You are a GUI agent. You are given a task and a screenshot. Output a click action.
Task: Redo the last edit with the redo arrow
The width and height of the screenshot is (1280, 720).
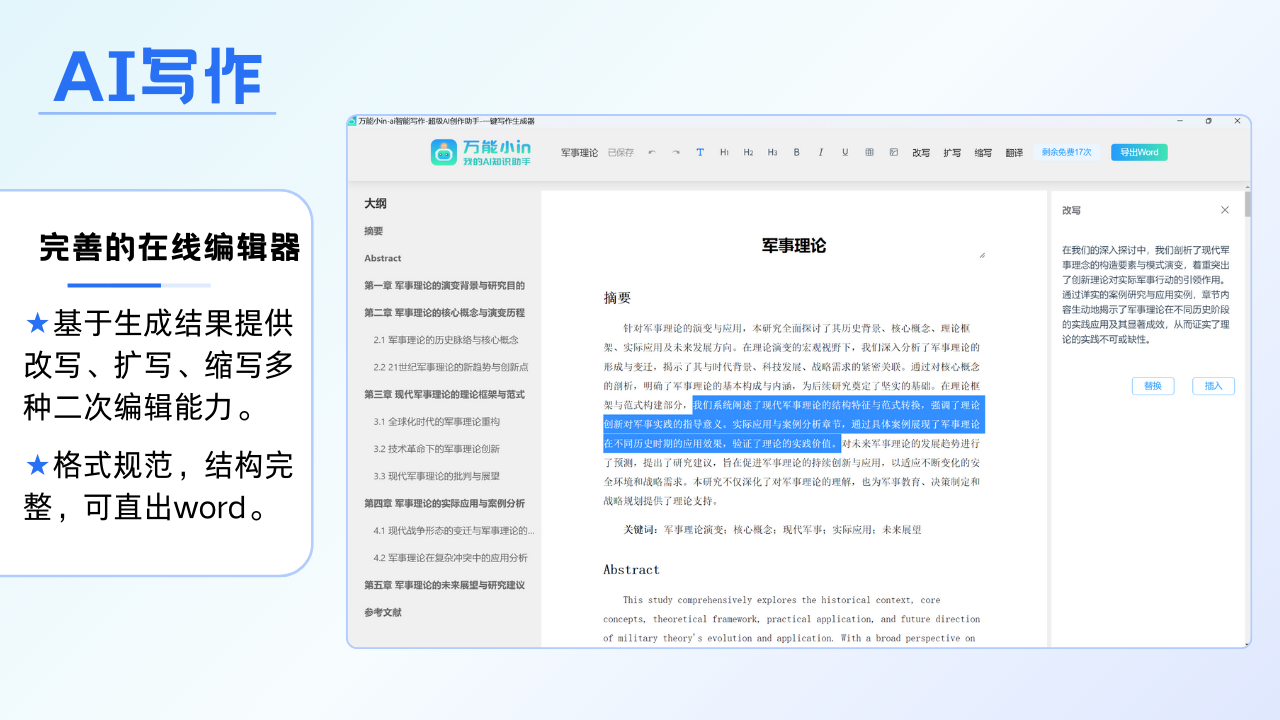pyautogui.click(x=676, y=152)
